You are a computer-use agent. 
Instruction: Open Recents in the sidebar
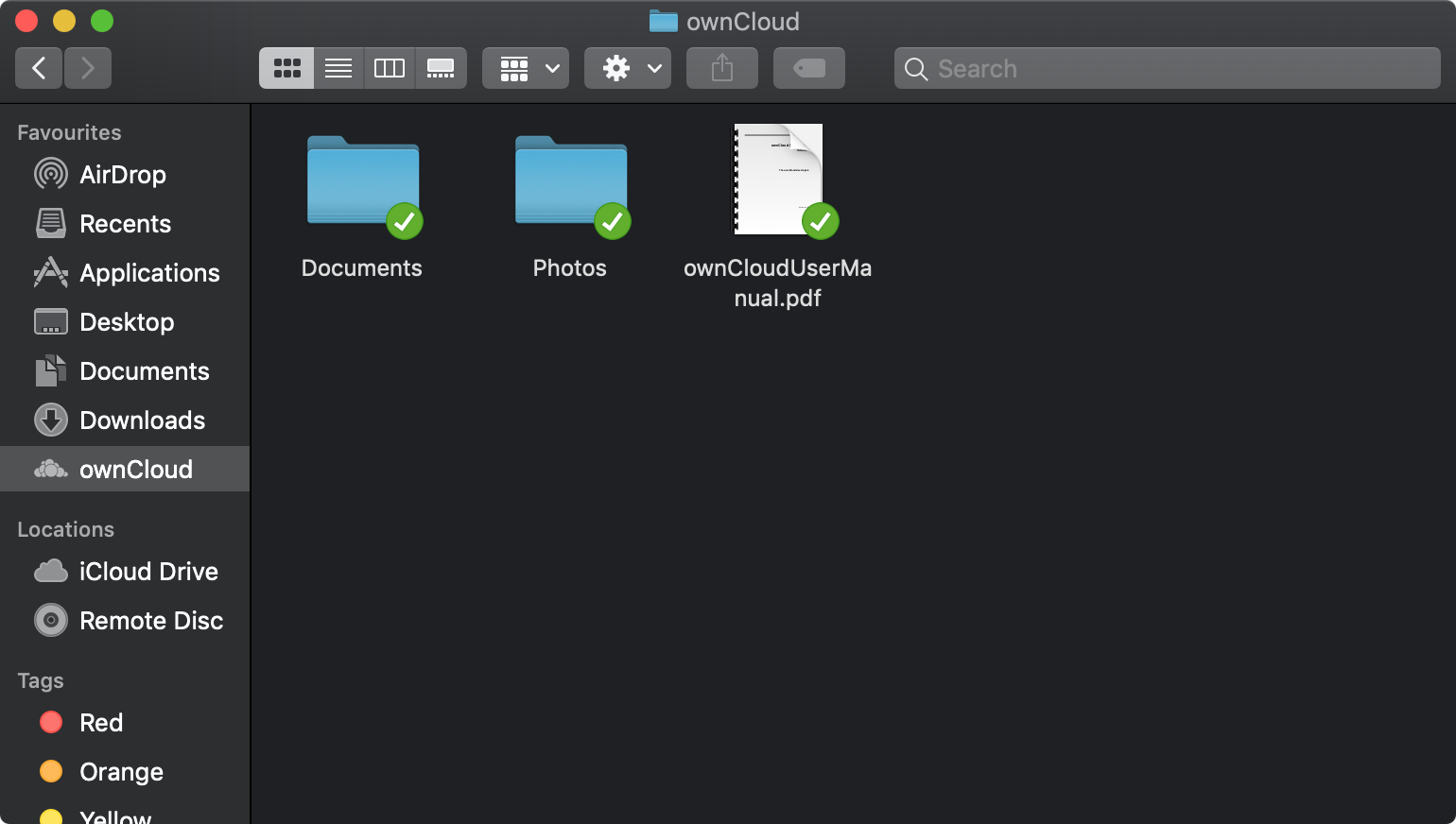pyautogui.click(x=125, y=224)
